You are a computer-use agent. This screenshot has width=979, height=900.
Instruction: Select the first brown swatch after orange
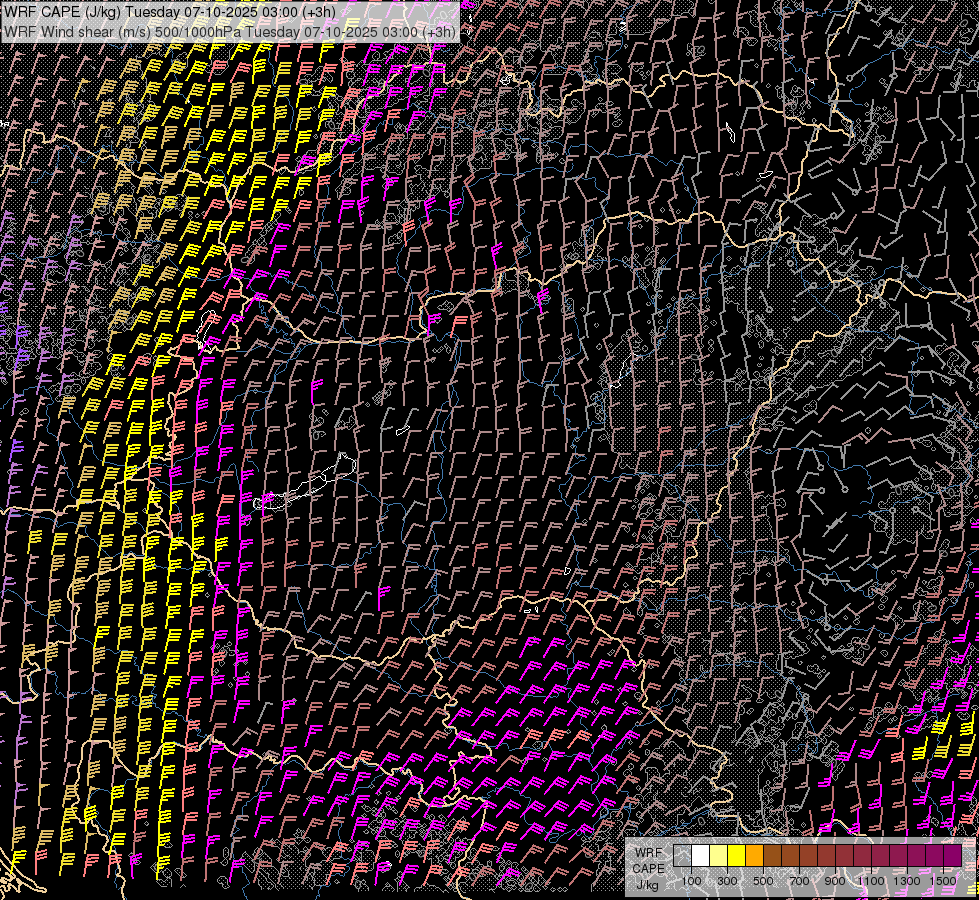[772, 856]
